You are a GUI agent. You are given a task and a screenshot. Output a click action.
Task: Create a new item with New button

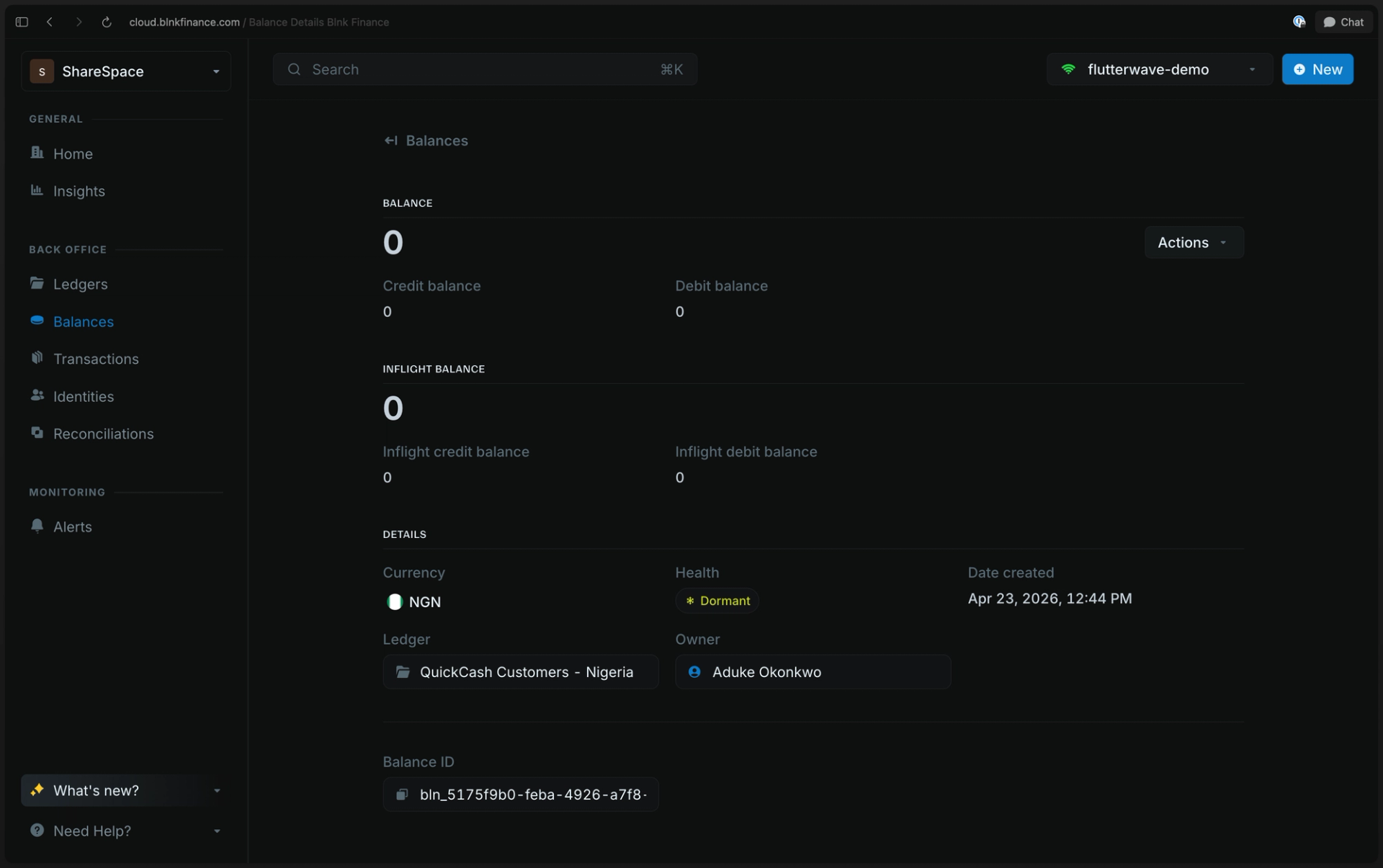[x=1317, y=69]
